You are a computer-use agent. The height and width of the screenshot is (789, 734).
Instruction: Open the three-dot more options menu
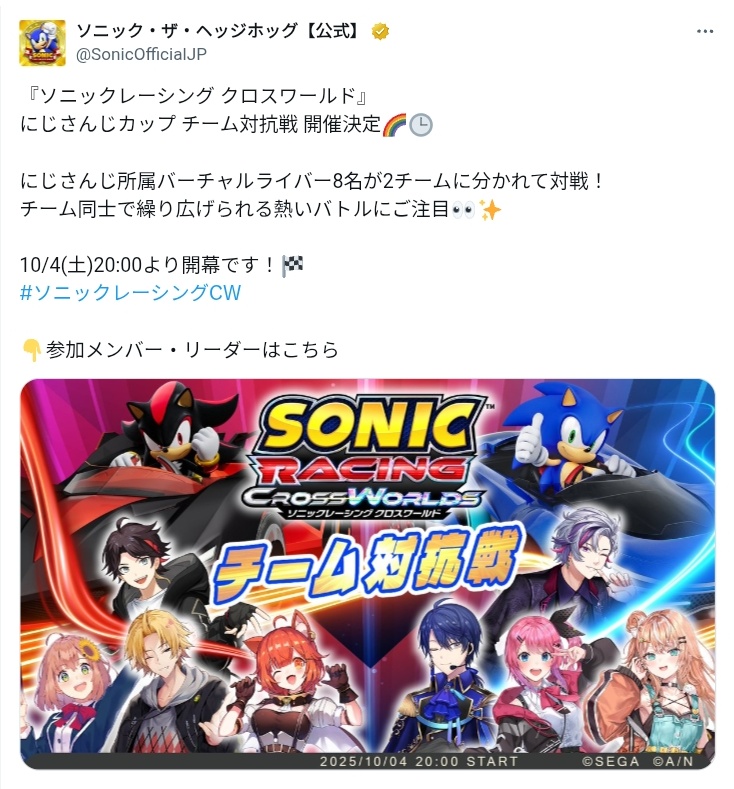tap(705, 31)
